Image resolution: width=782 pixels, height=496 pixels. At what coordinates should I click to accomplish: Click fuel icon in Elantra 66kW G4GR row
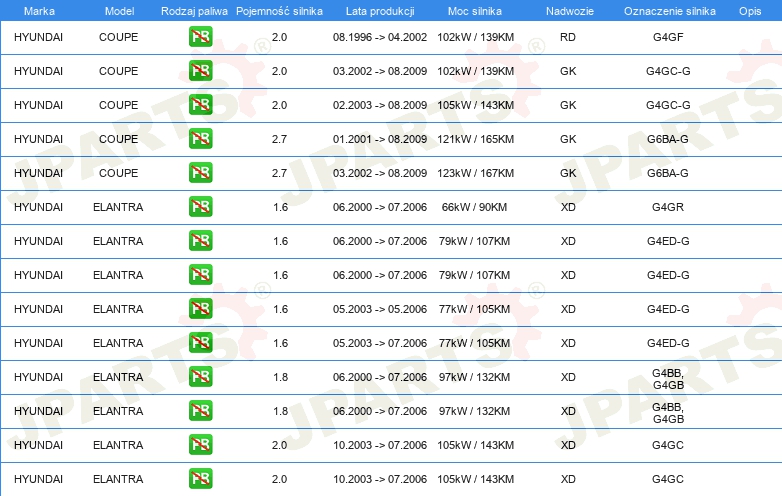pos(200,207)
